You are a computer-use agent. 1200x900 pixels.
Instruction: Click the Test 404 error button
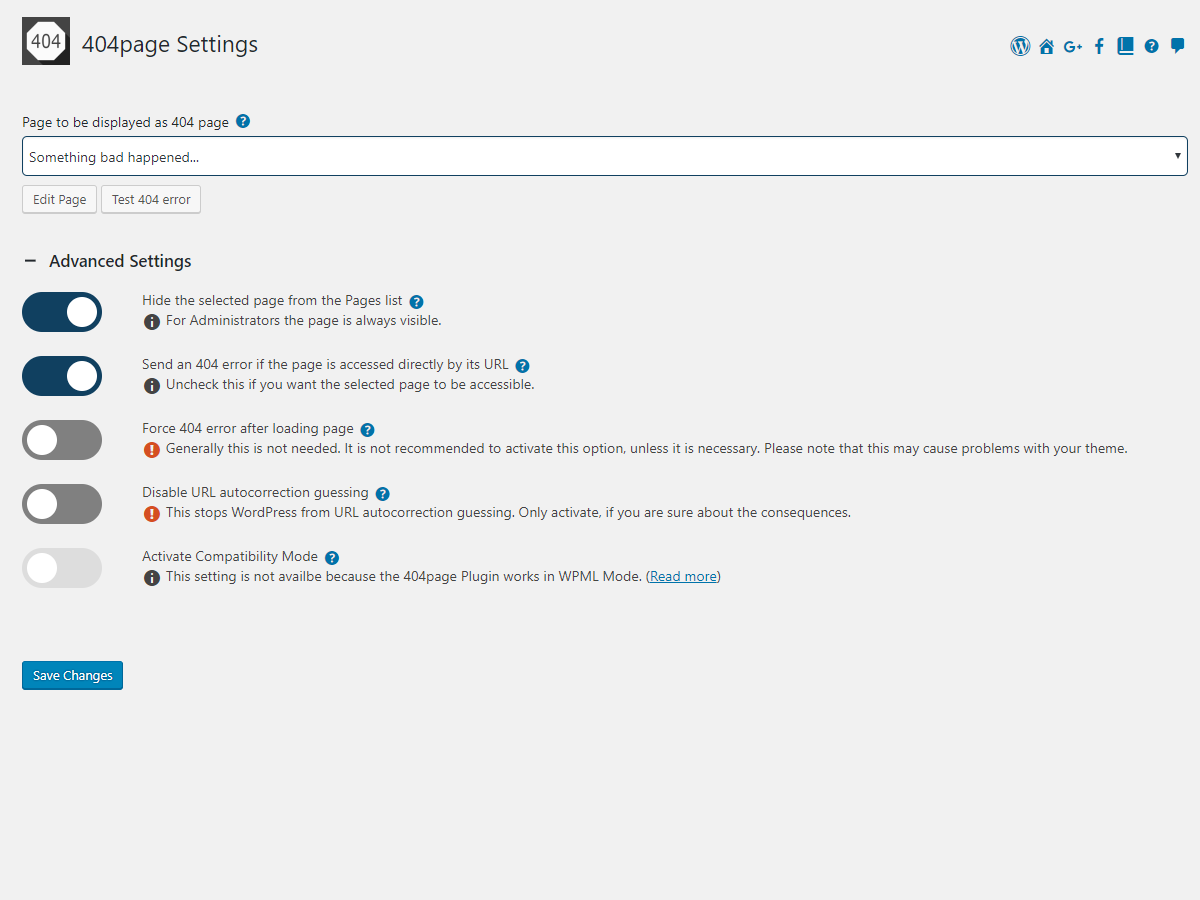[x=151, y=199]
